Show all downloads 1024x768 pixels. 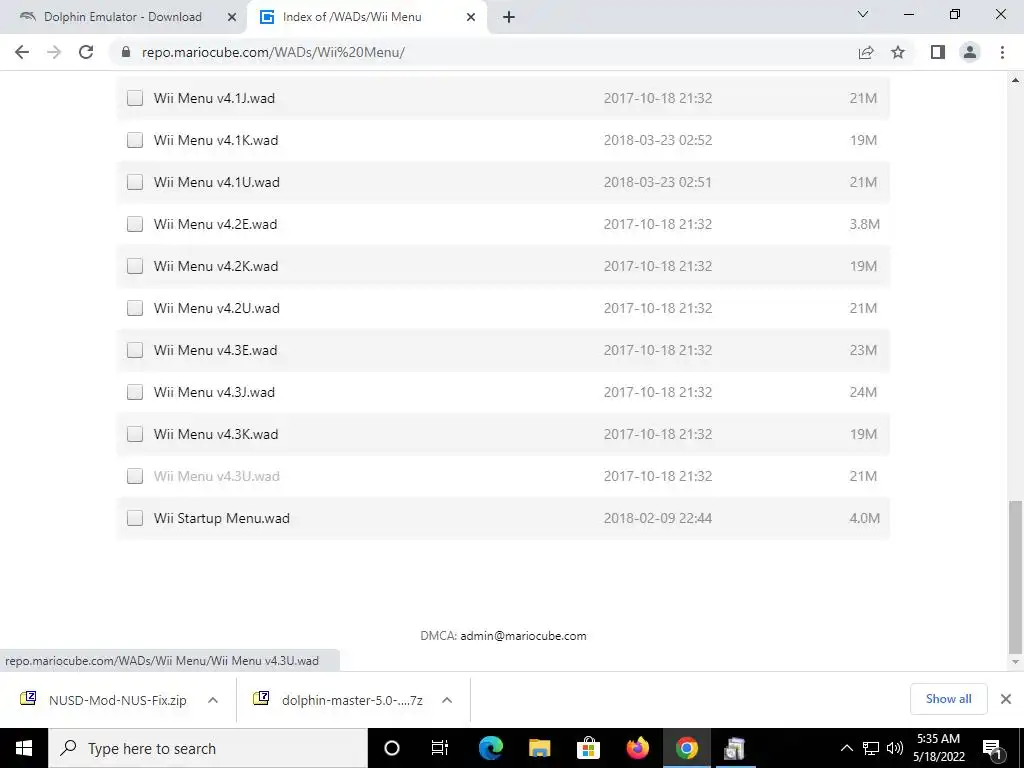pyautogui.click(x=948, y=699)
